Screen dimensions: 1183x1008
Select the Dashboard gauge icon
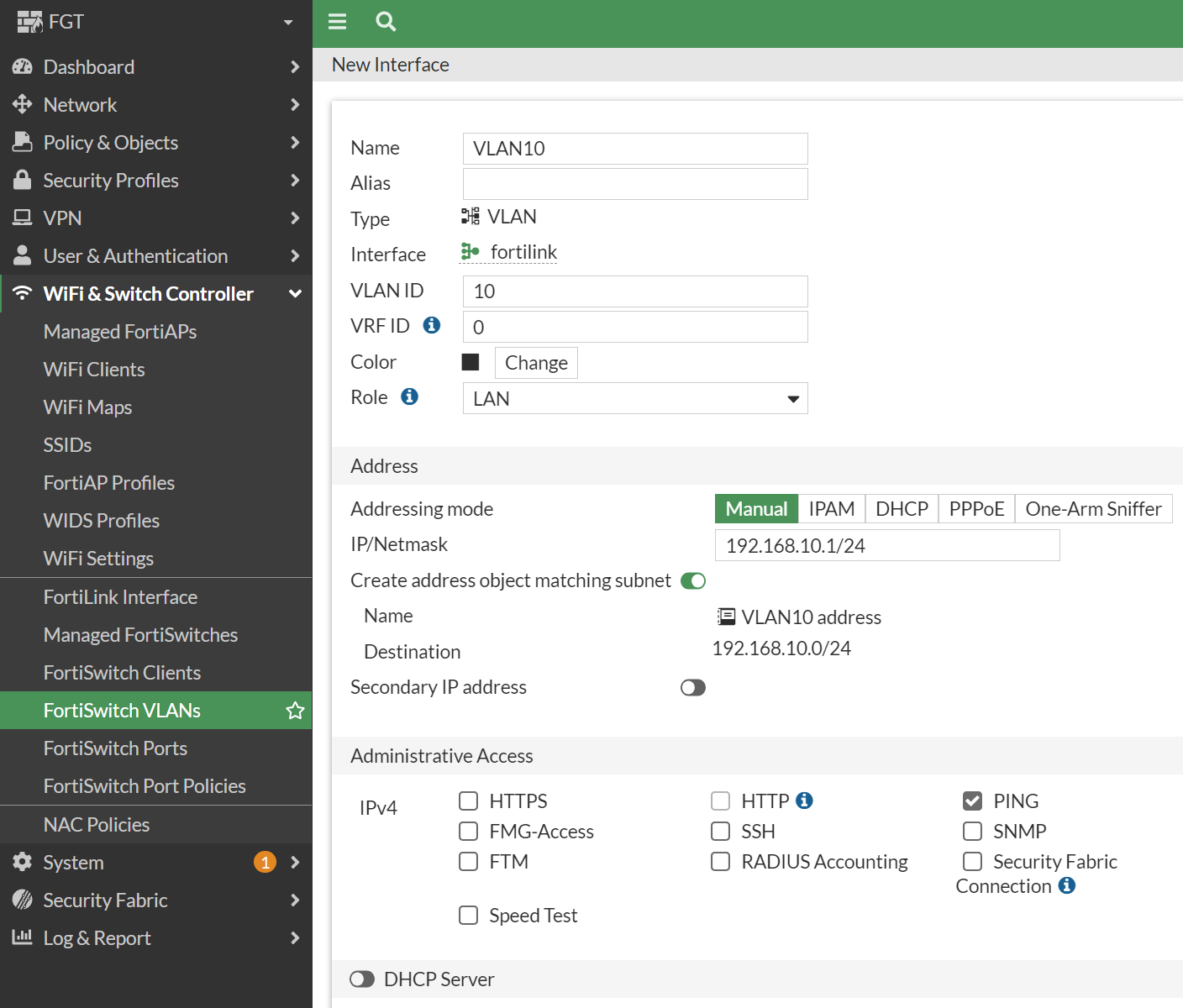22,66
